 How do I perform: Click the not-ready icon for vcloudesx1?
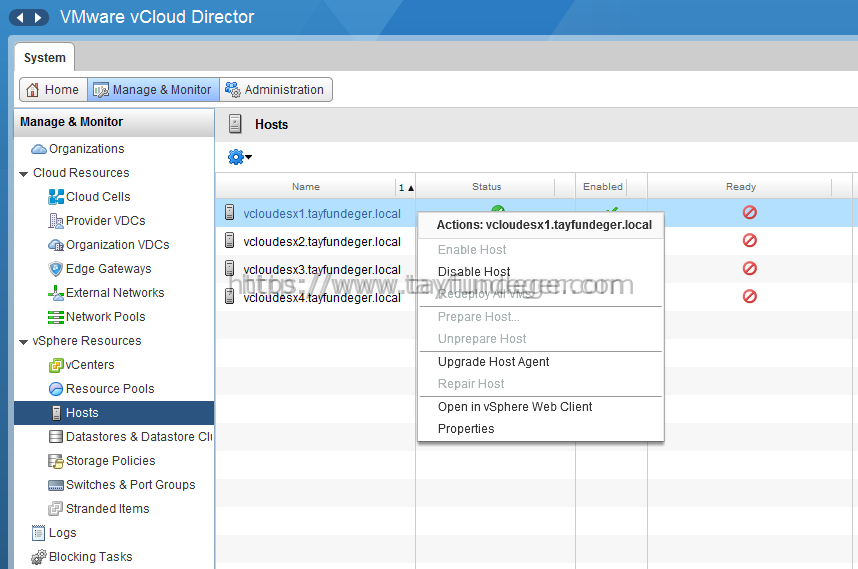(750, 212)
